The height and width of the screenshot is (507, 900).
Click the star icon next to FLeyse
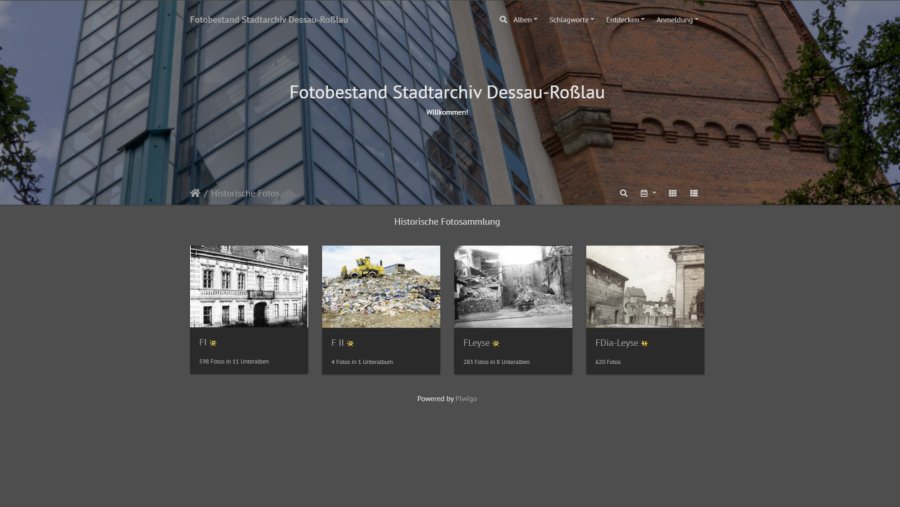pos(496,343)
